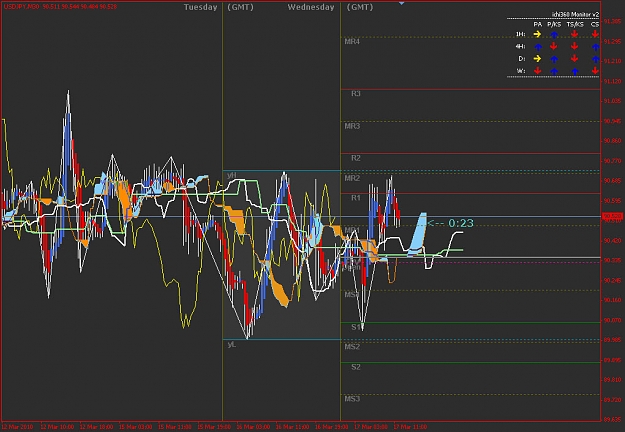Select the 'ichi360 Monitor v2' title text
The image size is (625, 432).
pyautogui.click(x=575, y=14)
